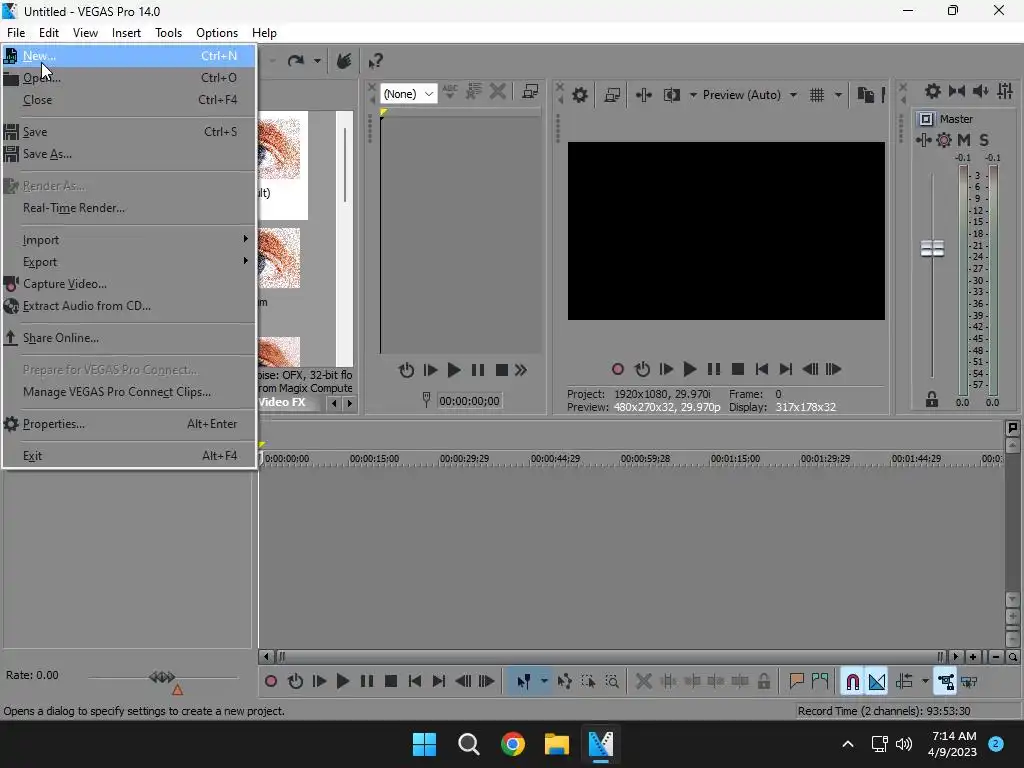This screenshot has height=768, width=1024.
Task: Open Master automation settings gear
Action: pos(944,140)
